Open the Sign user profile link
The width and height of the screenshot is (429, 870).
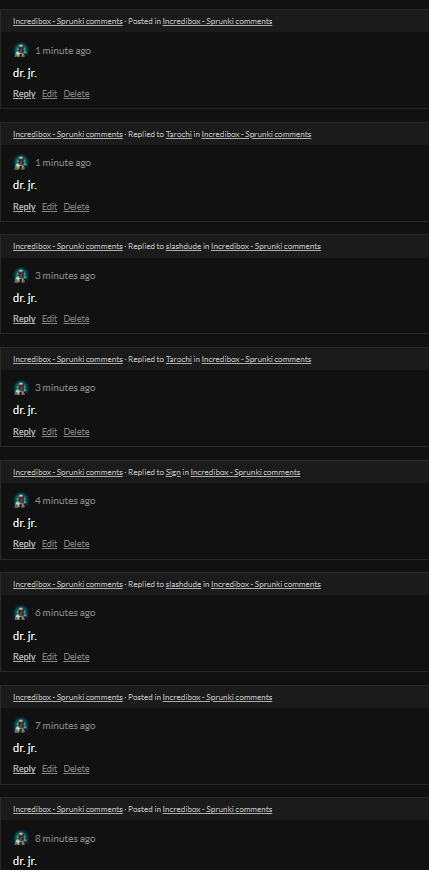click(173, 472)
